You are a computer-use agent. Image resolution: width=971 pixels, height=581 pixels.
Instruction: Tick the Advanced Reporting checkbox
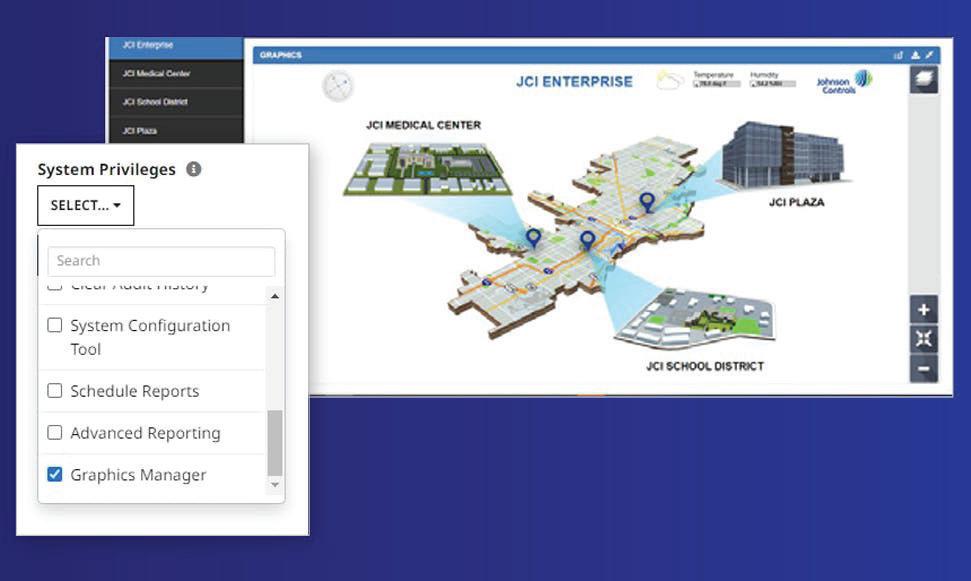point(54,432)
